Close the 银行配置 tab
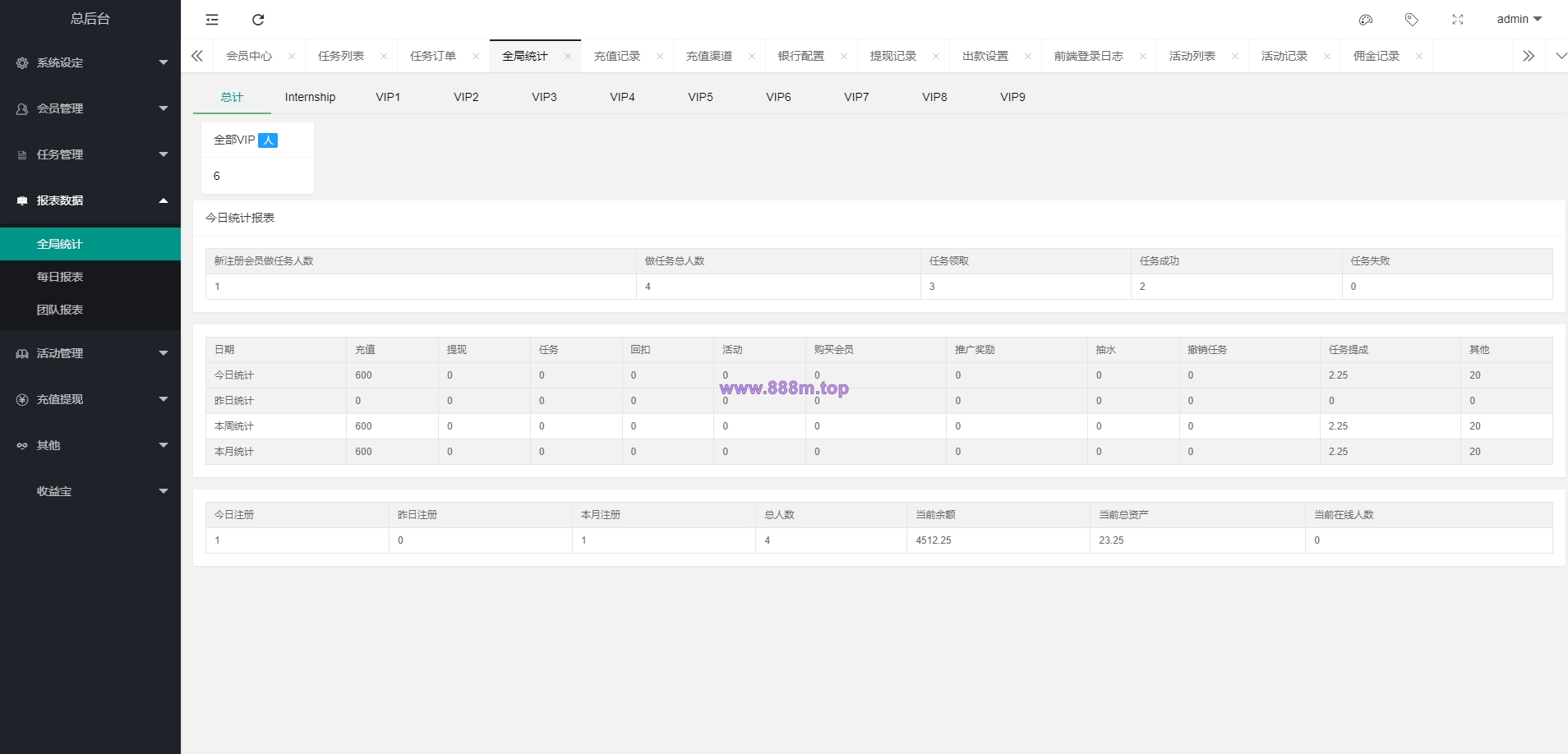The width and height of the screenshot is (1568, 754). [x=844, y=56]
